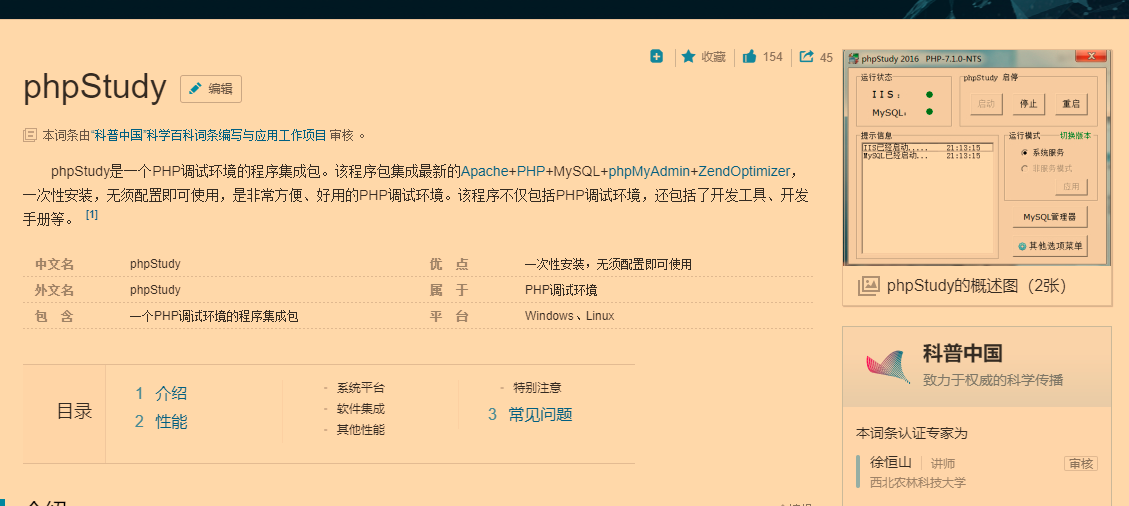
Task: Click MySQL管理器 button in the image
Action: click(x=1049, y=217)
